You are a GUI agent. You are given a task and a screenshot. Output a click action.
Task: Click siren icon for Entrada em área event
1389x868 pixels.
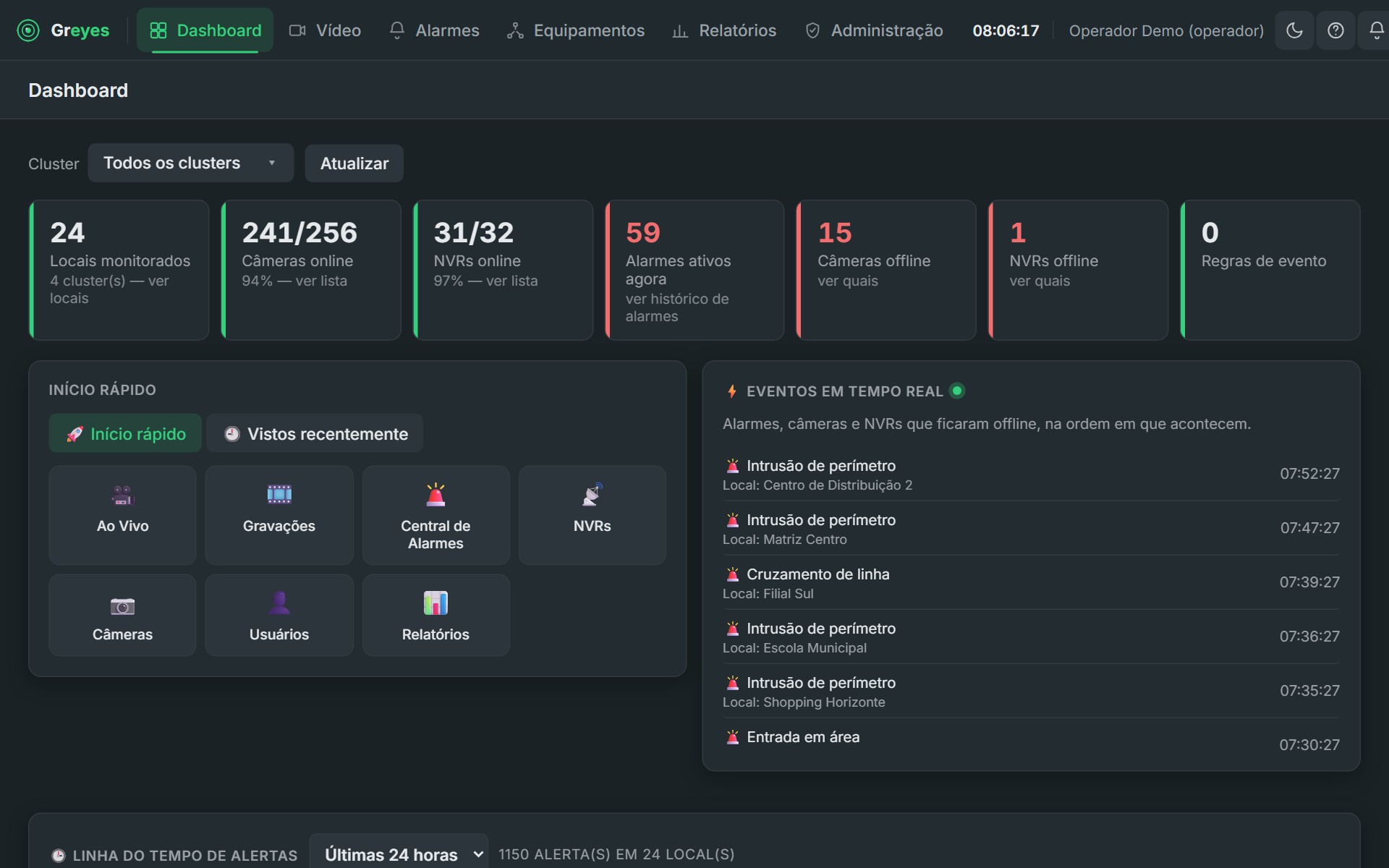click(732, 736)
